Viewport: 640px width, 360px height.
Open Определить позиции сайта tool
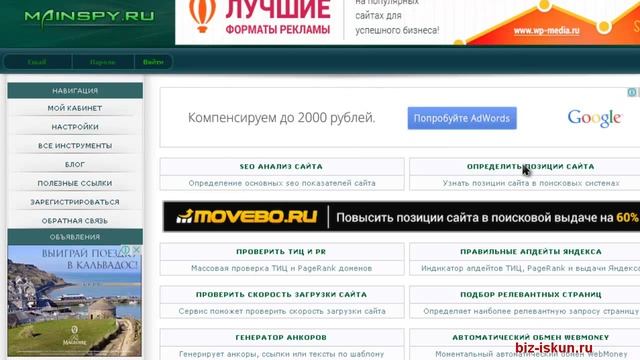point(531,167)
